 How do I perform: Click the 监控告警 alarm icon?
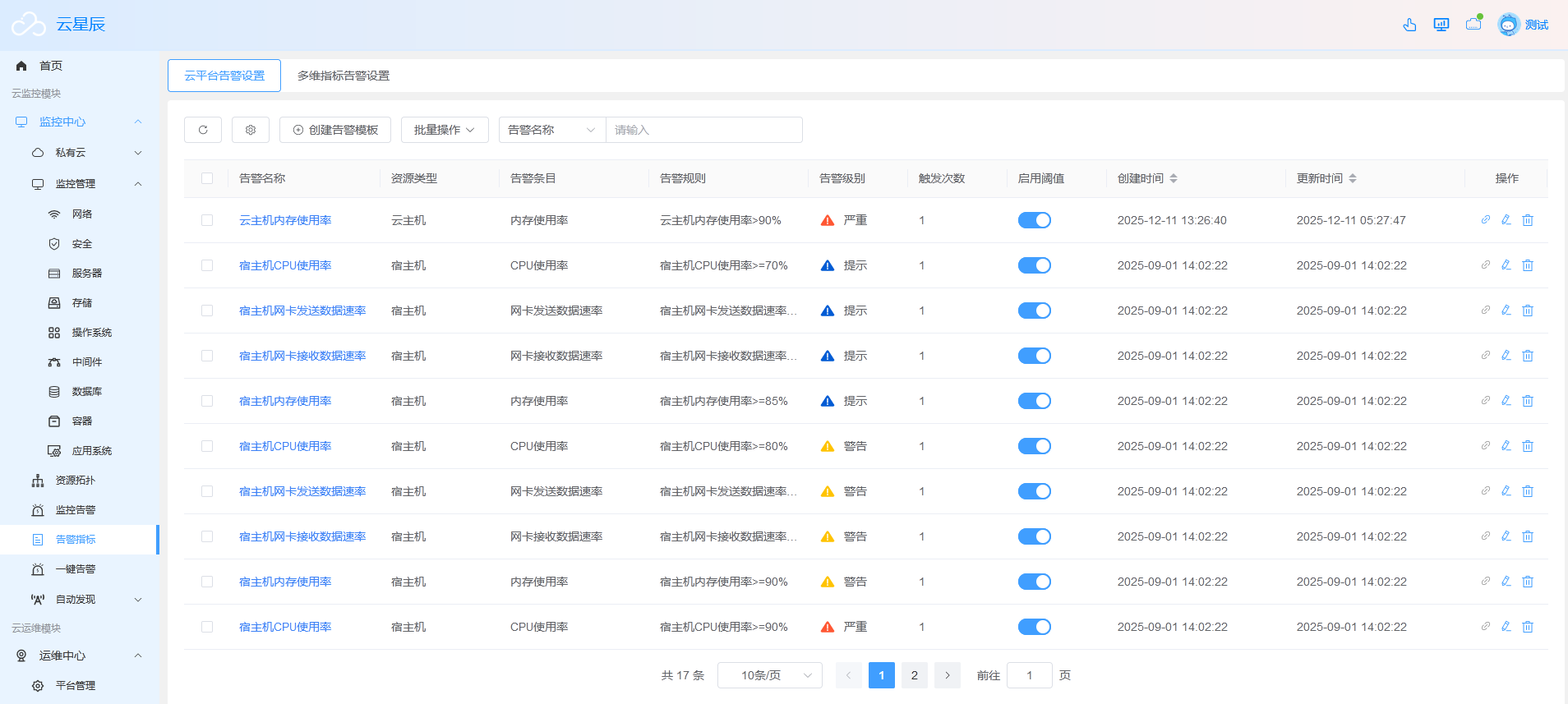38,510
